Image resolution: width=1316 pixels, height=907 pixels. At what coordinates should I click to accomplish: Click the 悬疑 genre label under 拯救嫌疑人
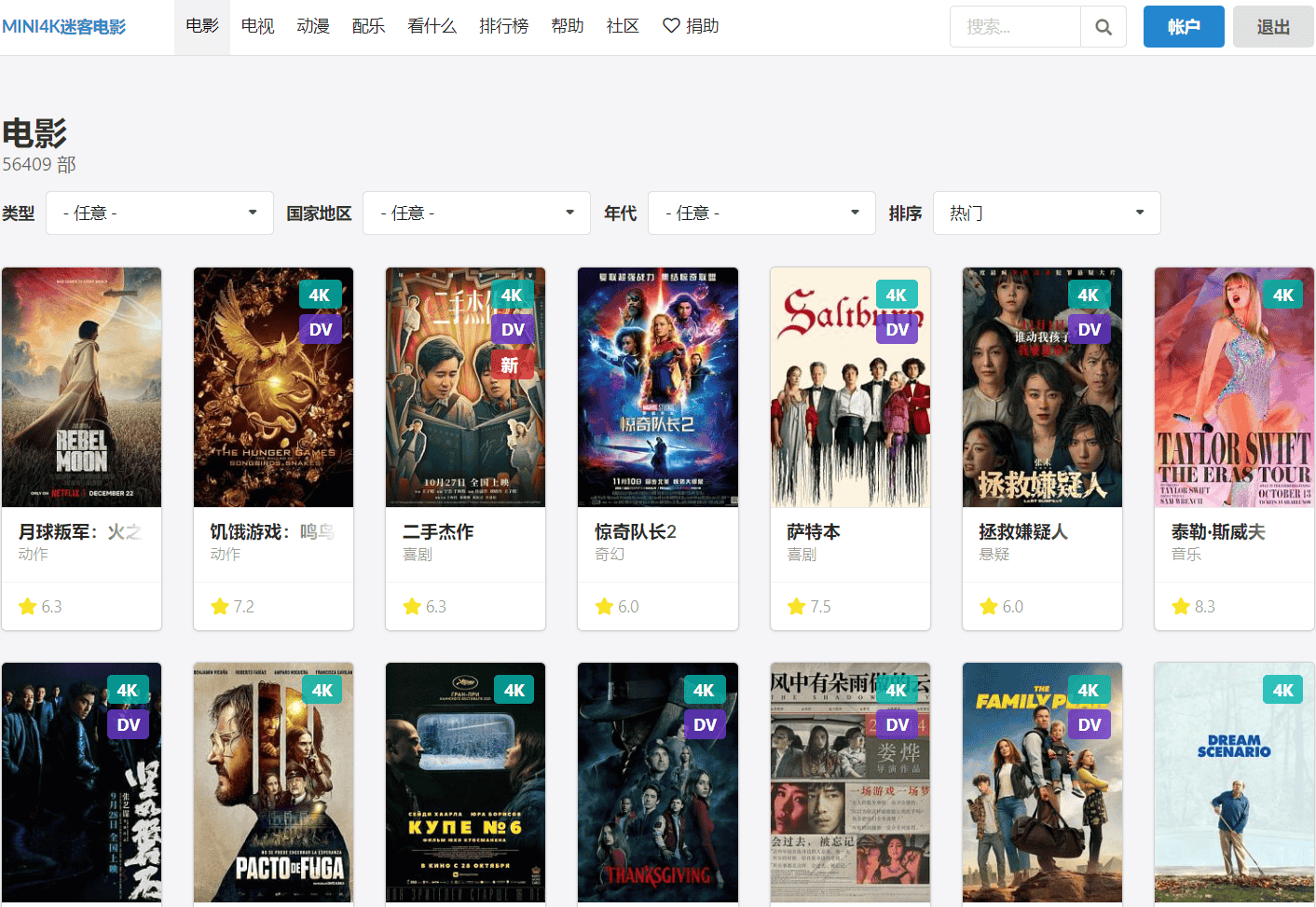coord(994,554)
